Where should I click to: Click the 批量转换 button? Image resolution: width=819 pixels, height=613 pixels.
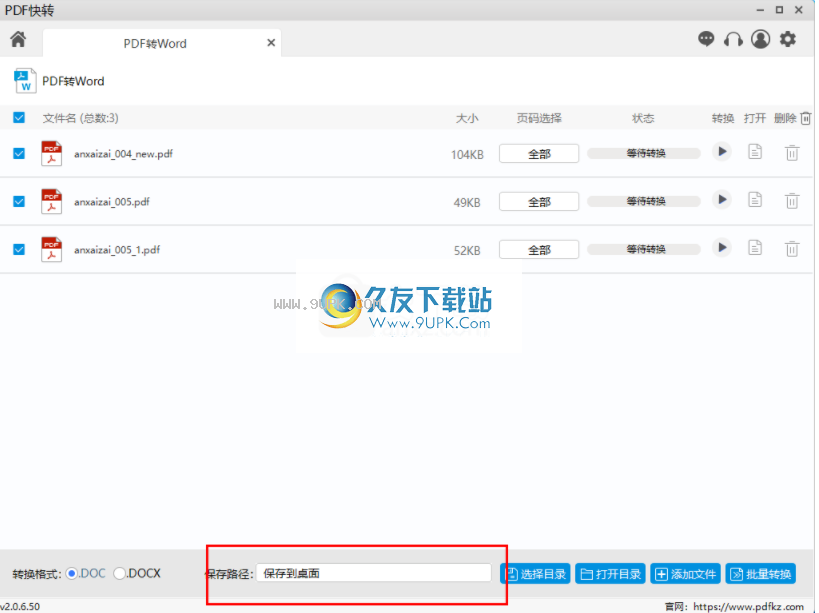click(x=761, y=574)
